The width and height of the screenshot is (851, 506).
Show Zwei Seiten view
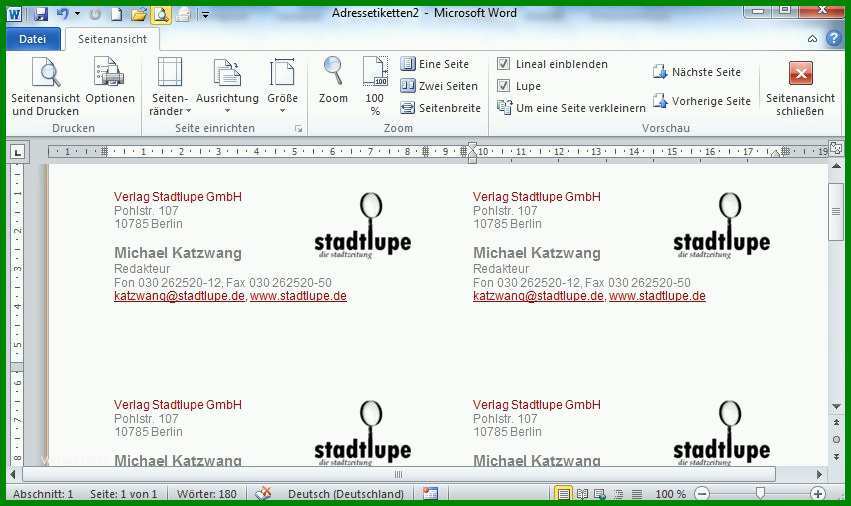pyautogui.click(x=439, y=86)
